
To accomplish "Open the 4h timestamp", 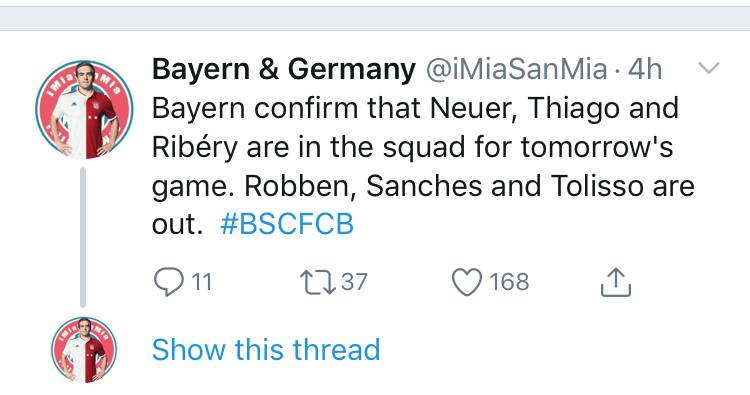I will [645, 69].
